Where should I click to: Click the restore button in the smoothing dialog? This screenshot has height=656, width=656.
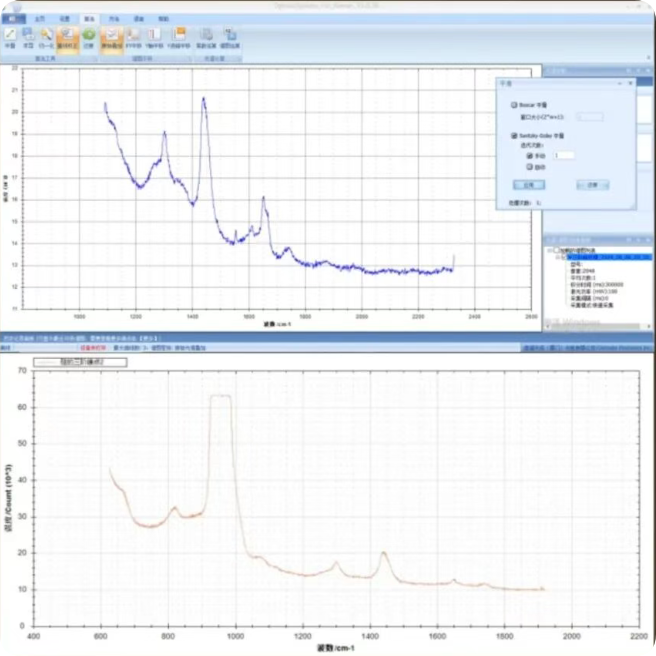click(592, 185)
